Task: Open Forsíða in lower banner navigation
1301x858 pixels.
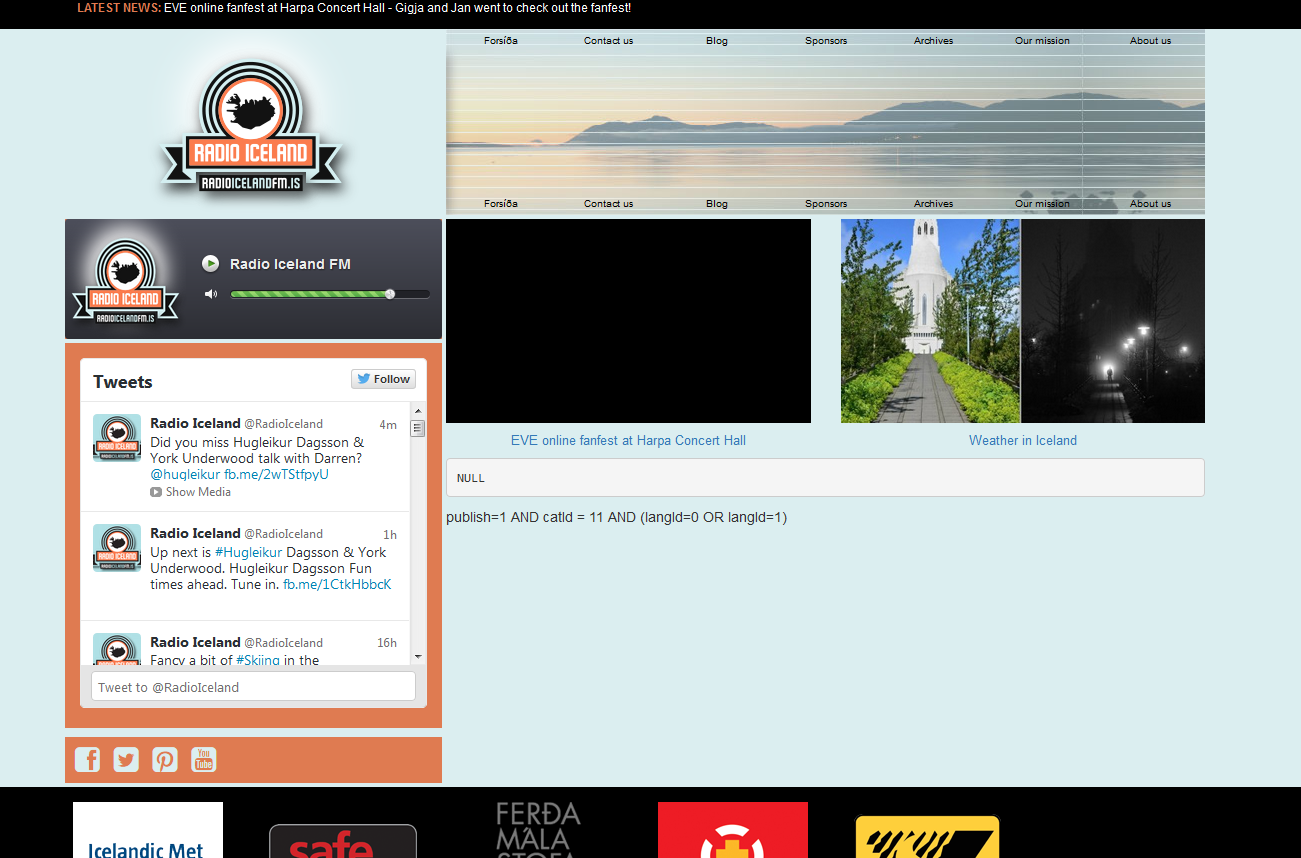Action: [501, 204]
